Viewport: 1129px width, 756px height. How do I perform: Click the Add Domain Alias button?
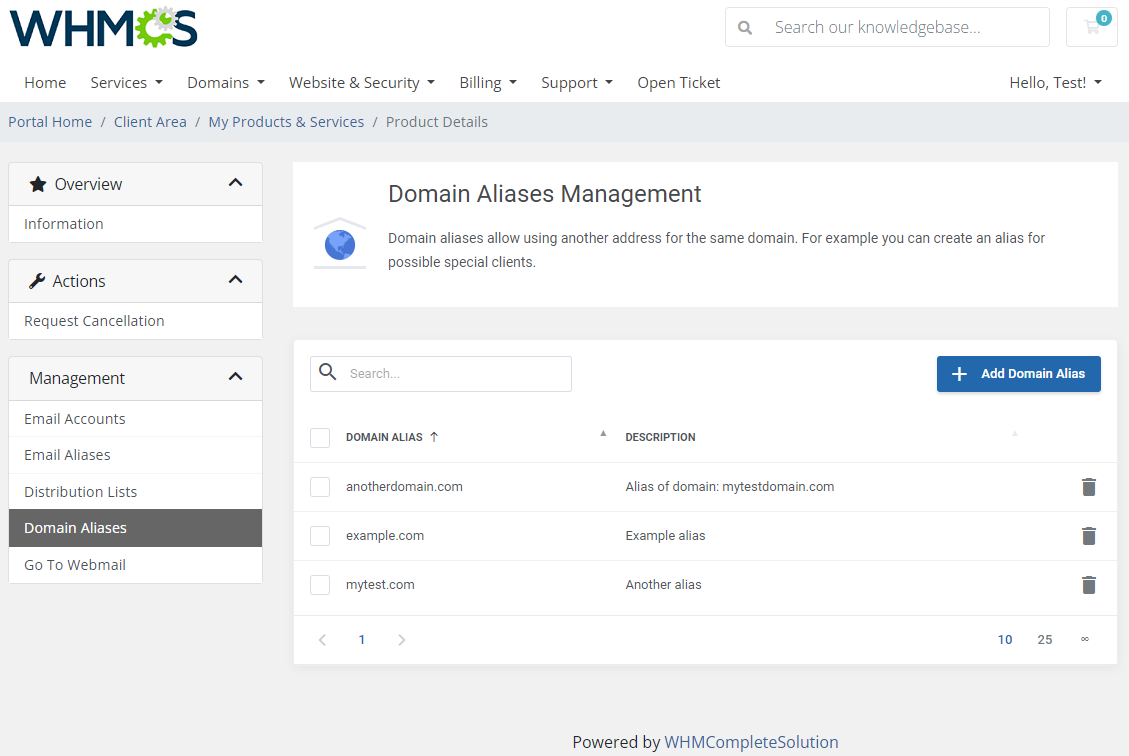pos(1018,373)
